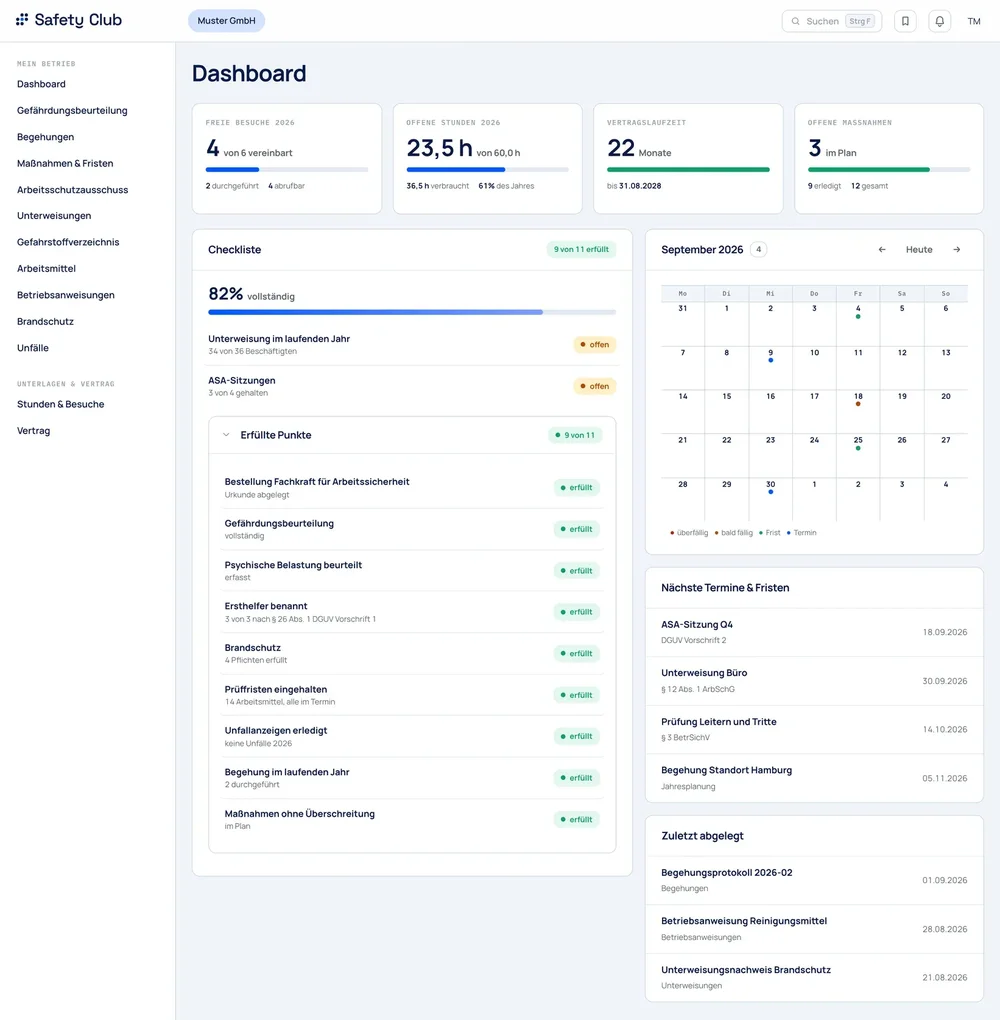Viewport: 1000px width, 1020px height.
Task: Open the bookmark icon in header
Action: click(905, 21)
